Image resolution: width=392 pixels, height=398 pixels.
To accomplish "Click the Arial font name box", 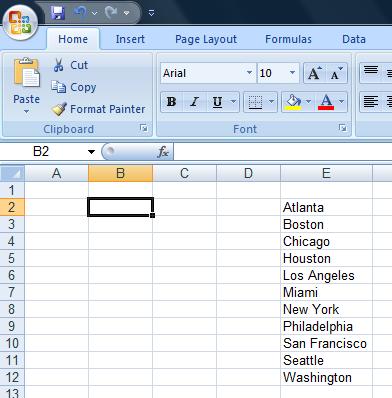I will 203,73.
